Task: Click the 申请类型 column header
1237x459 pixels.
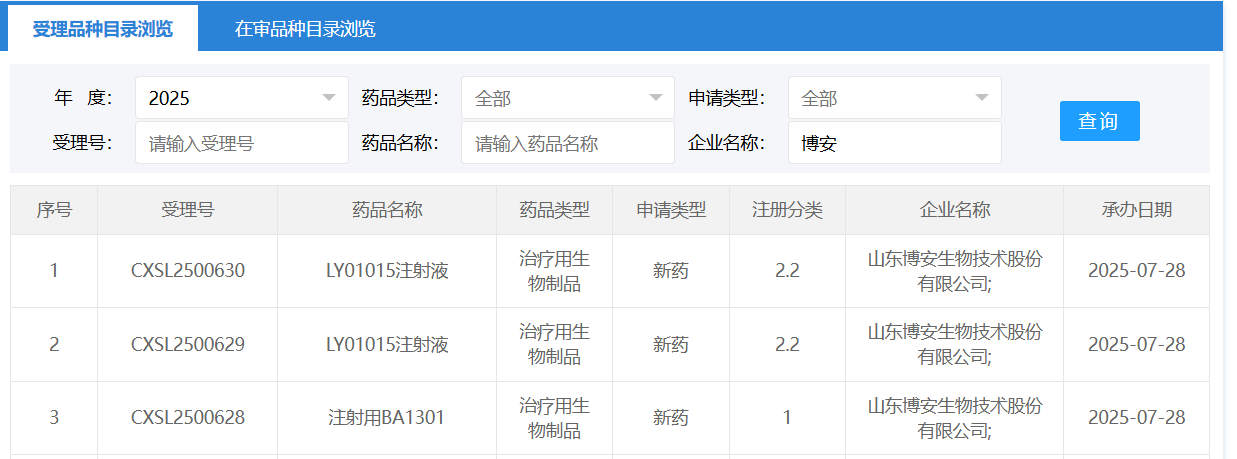Action: coord(671,210)
